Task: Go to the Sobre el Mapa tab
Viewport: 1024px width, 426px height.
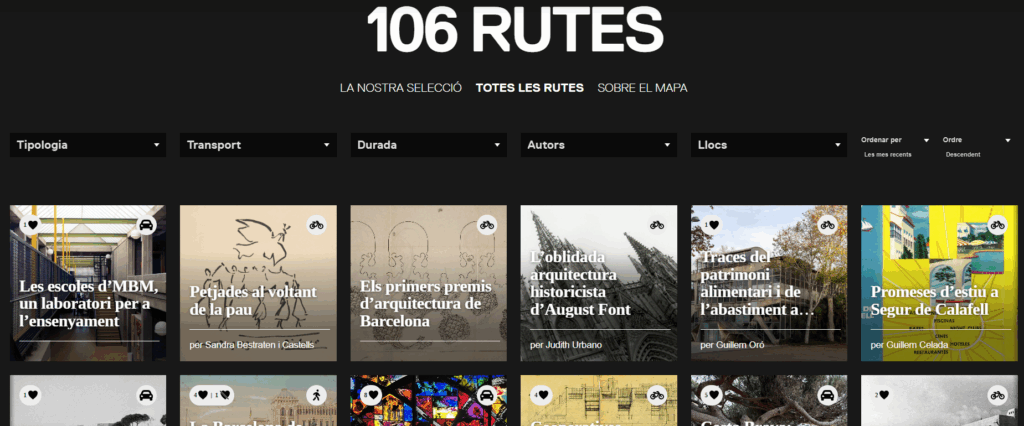Action: click(x=642, y=88)
